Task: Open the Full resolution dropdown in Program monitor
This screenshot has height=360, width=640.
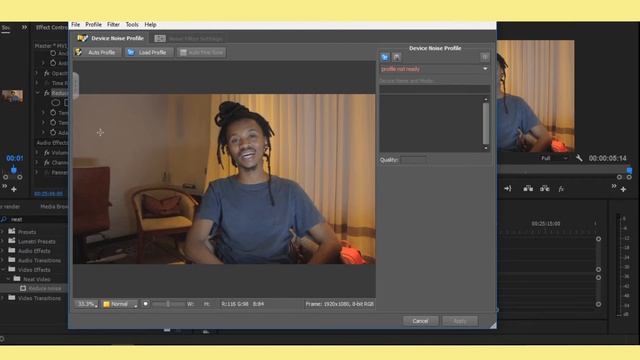Action: click(x=553, y=158)
